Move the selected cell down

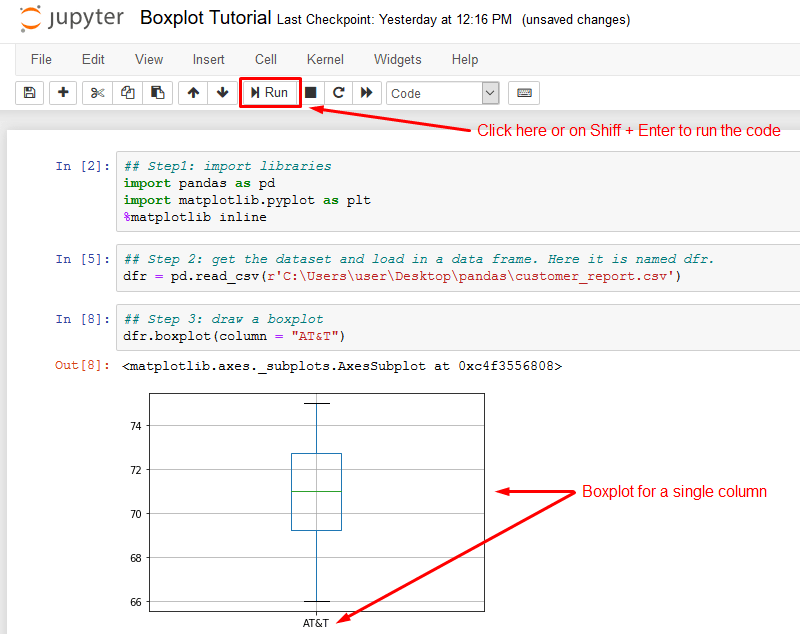[x=221, y=93]
